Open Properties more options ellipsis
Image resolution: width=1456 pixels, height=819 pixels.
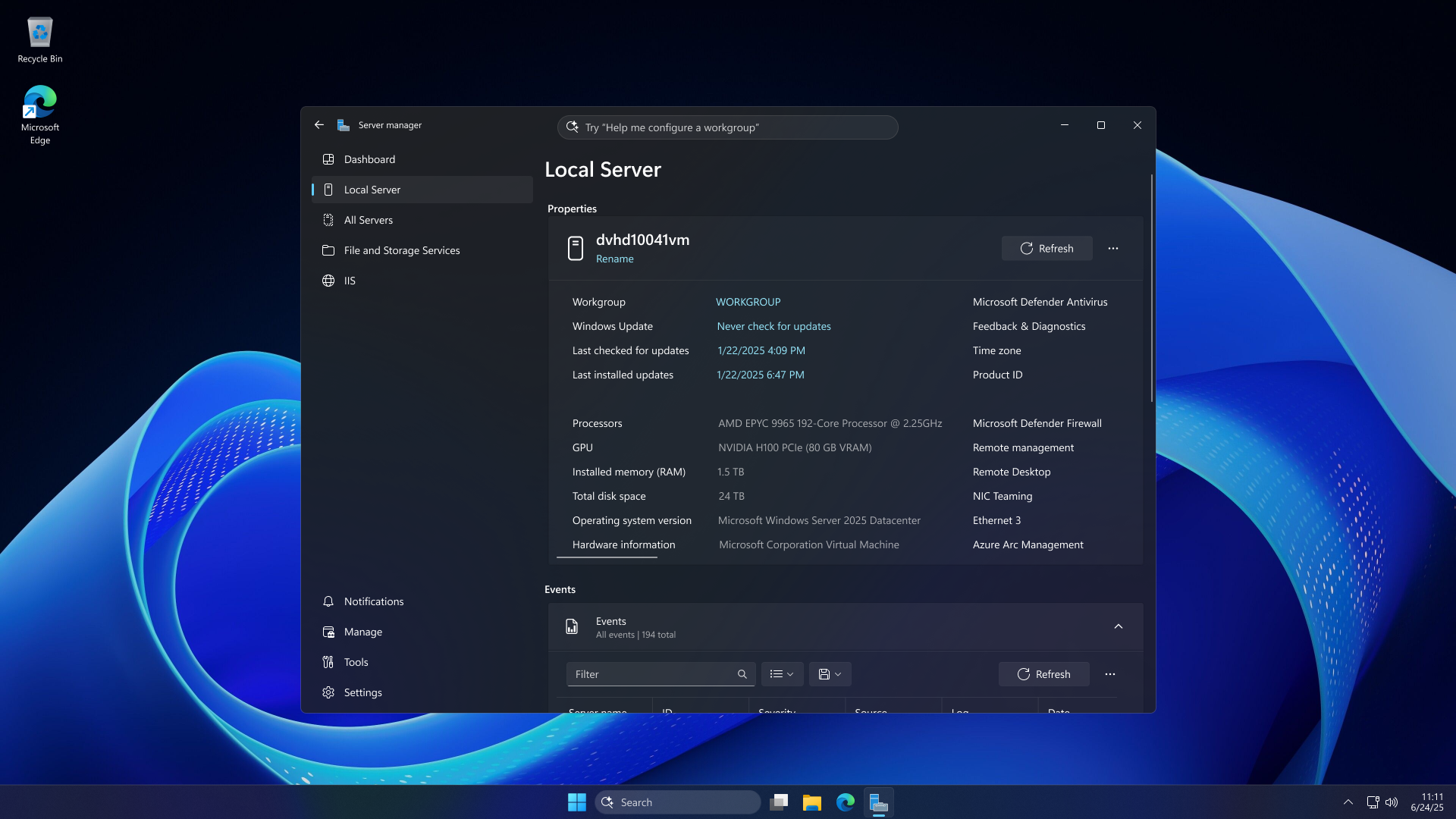tap(1112, 249)
